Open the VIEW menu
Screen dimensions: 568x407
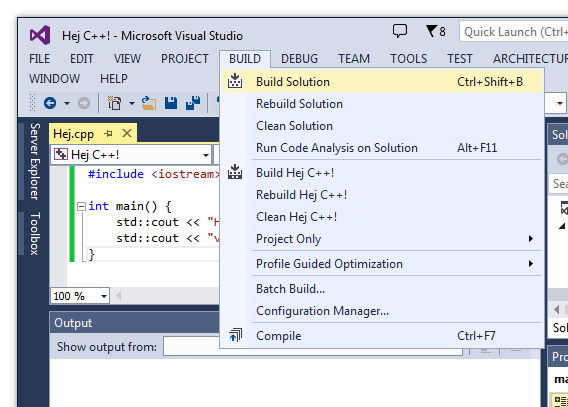tap(127, 59)
